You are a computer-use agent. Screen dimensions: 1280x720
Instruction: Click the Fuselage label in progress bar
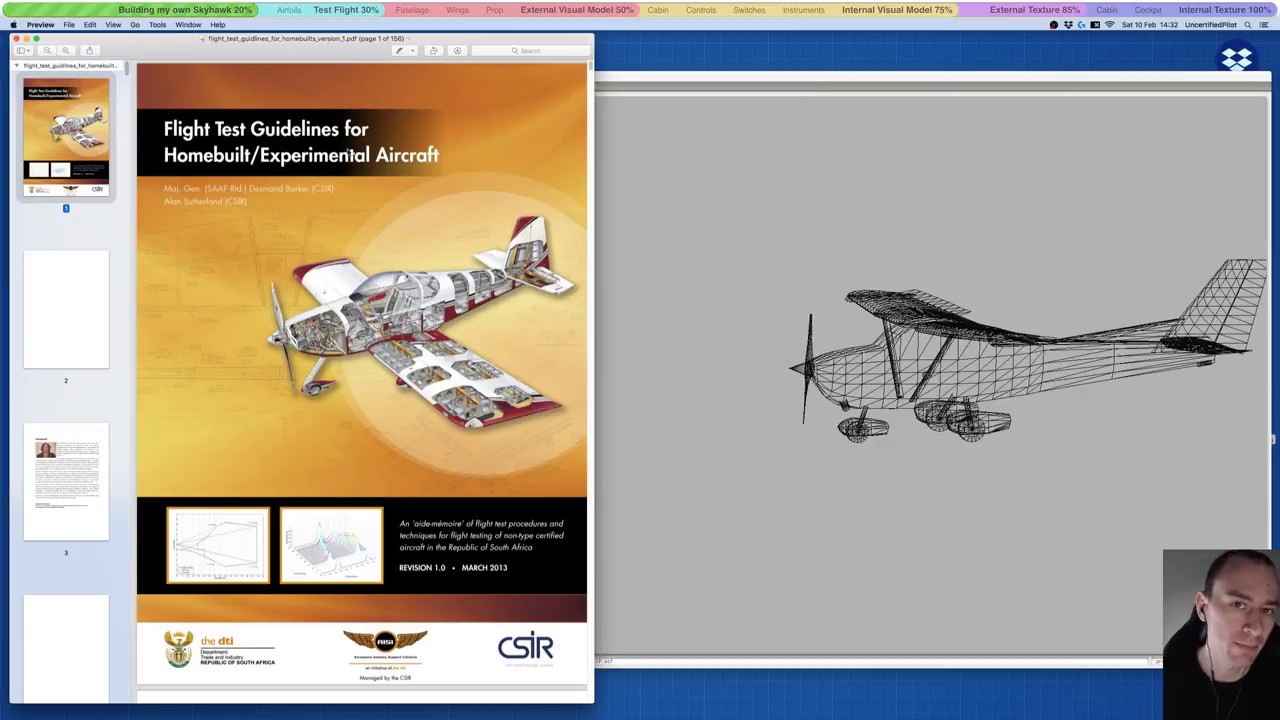pos(412,10)
